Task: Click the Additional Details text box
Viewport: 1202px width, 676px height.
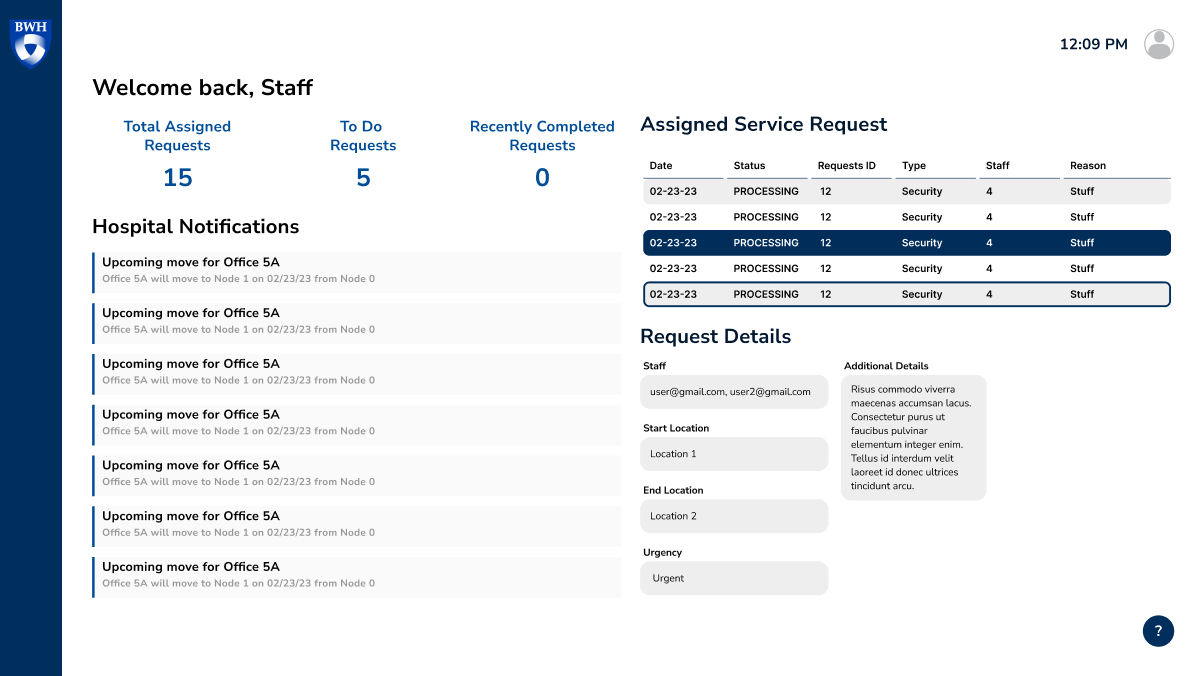Action: (913, 438)
